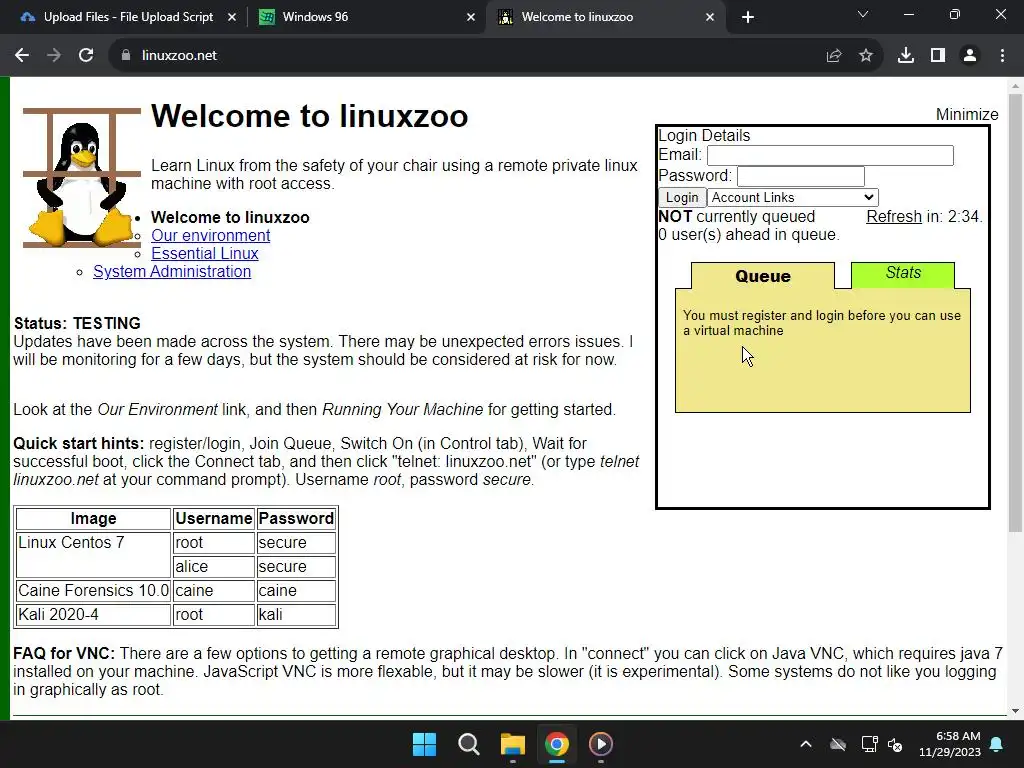Image resolution: width=1024 pixels, height=768 pixels.
Task: Share this page via share icon
Action: point(833,56)
